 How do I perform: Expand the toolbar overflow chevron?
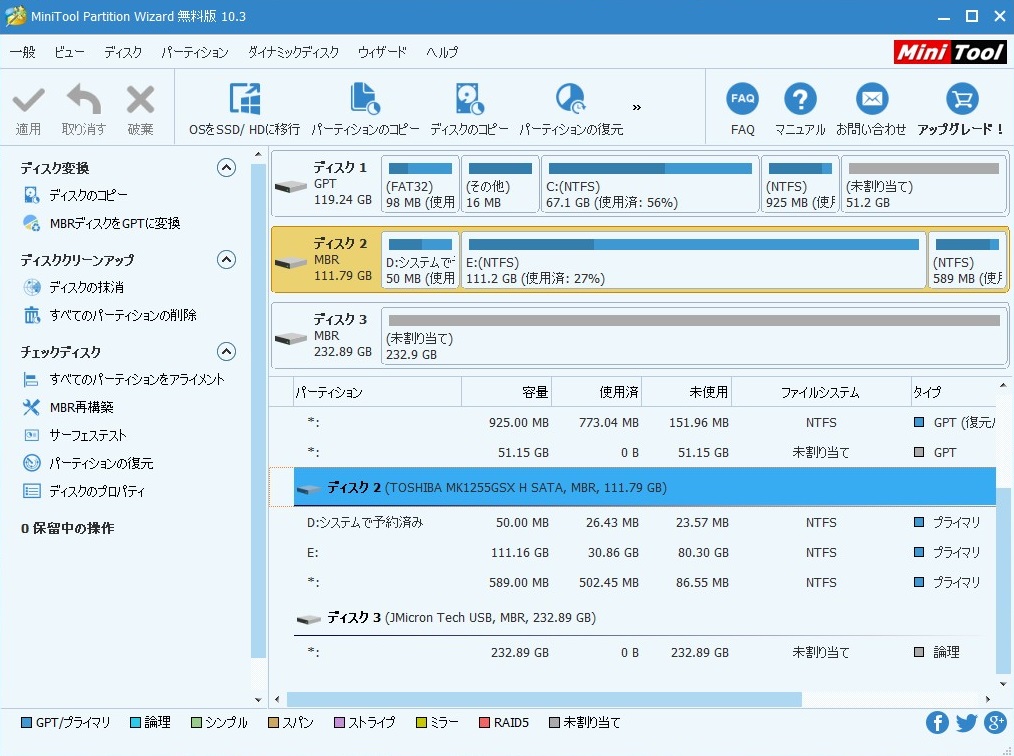coord(637,107)
